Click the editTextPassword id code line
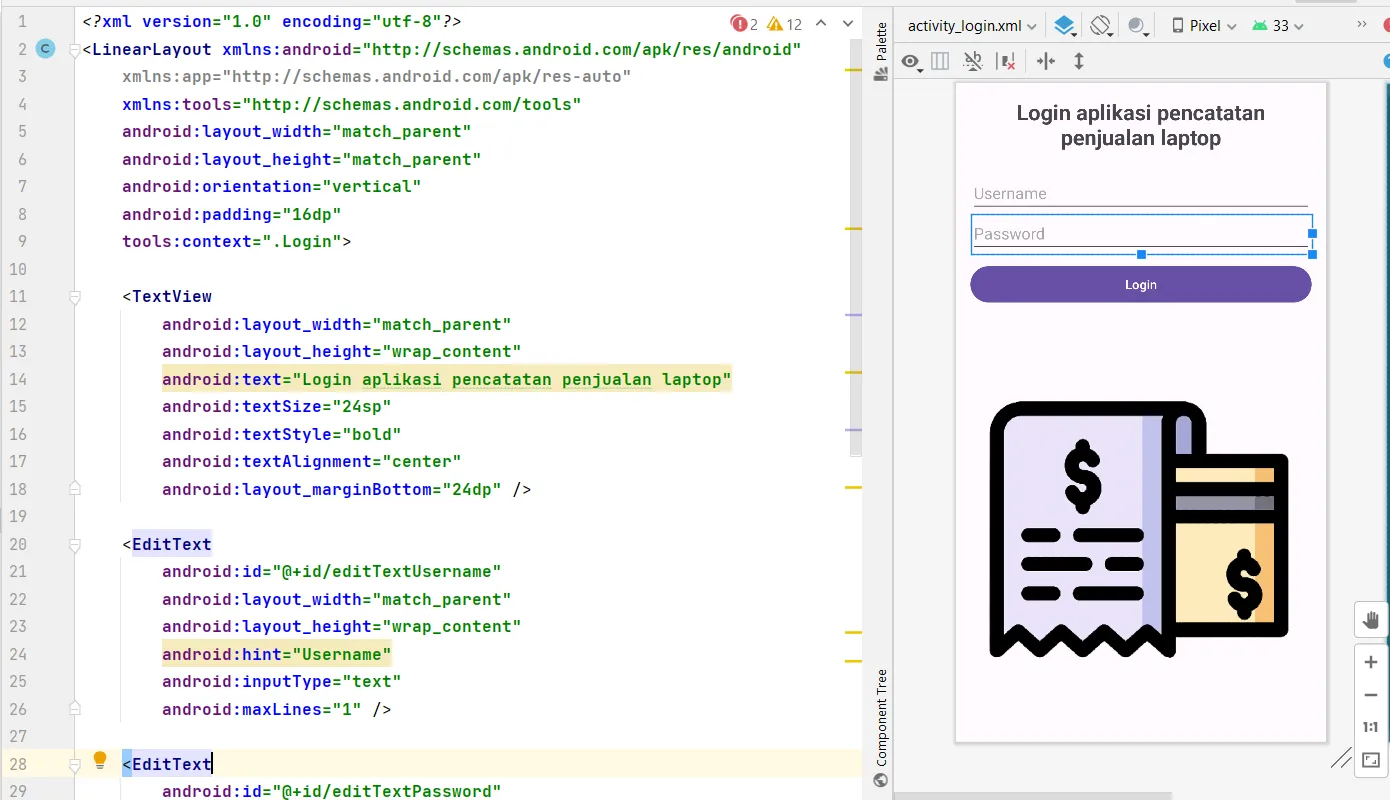Image resolution: width=1390 pixels, height=800 pixels. (x=332, y=791)
